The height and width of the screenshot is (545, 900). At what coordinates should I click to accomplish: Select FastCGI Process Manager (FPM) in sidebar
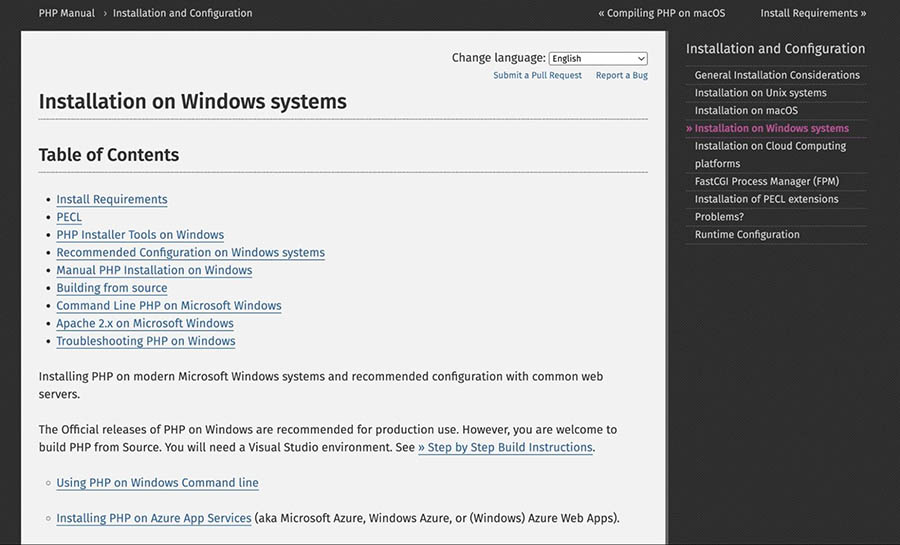[x=766, y=181]
